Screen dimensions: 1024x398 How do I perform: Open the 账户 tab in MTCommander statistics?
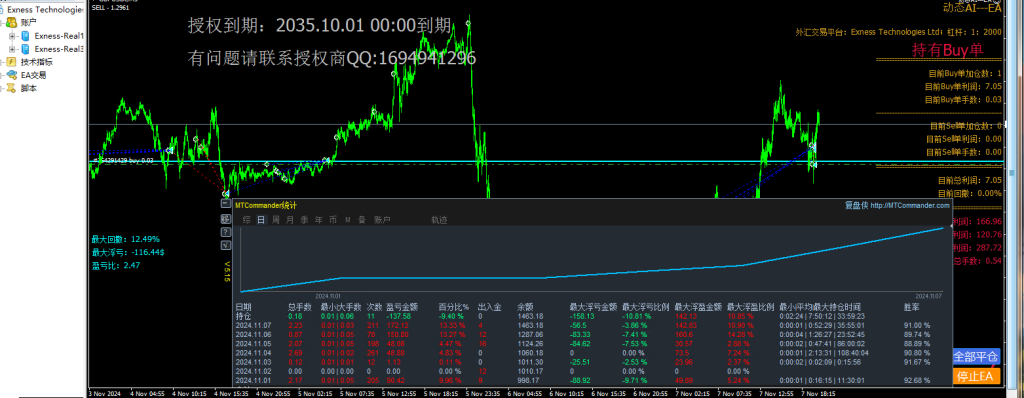(382, 220)
